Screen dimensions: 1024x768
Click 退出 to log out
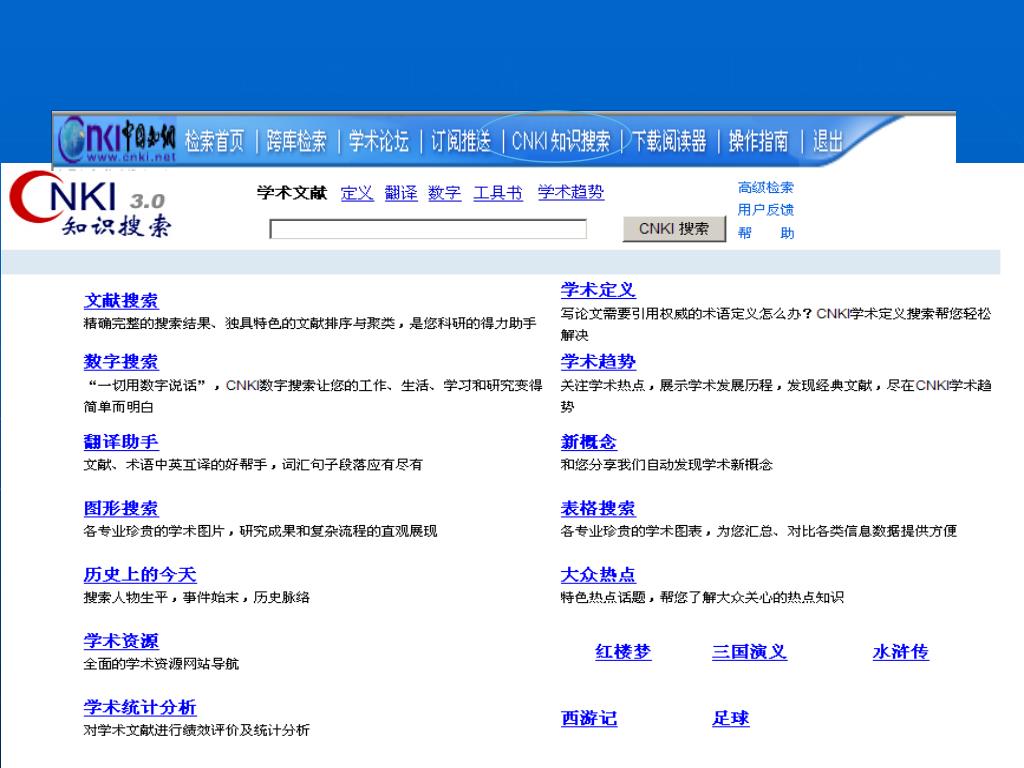[827, 140]
